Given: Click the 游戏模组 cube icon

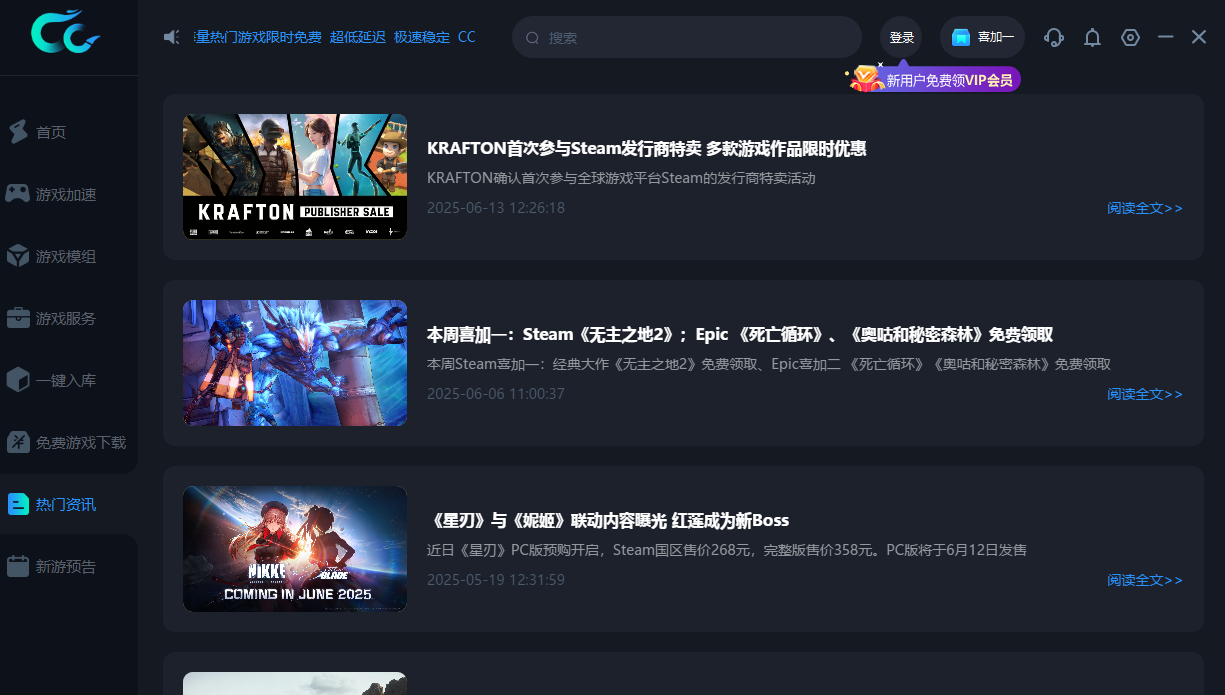Looking at the screenshot, I should pyautogui.click(x=18, y=256).
